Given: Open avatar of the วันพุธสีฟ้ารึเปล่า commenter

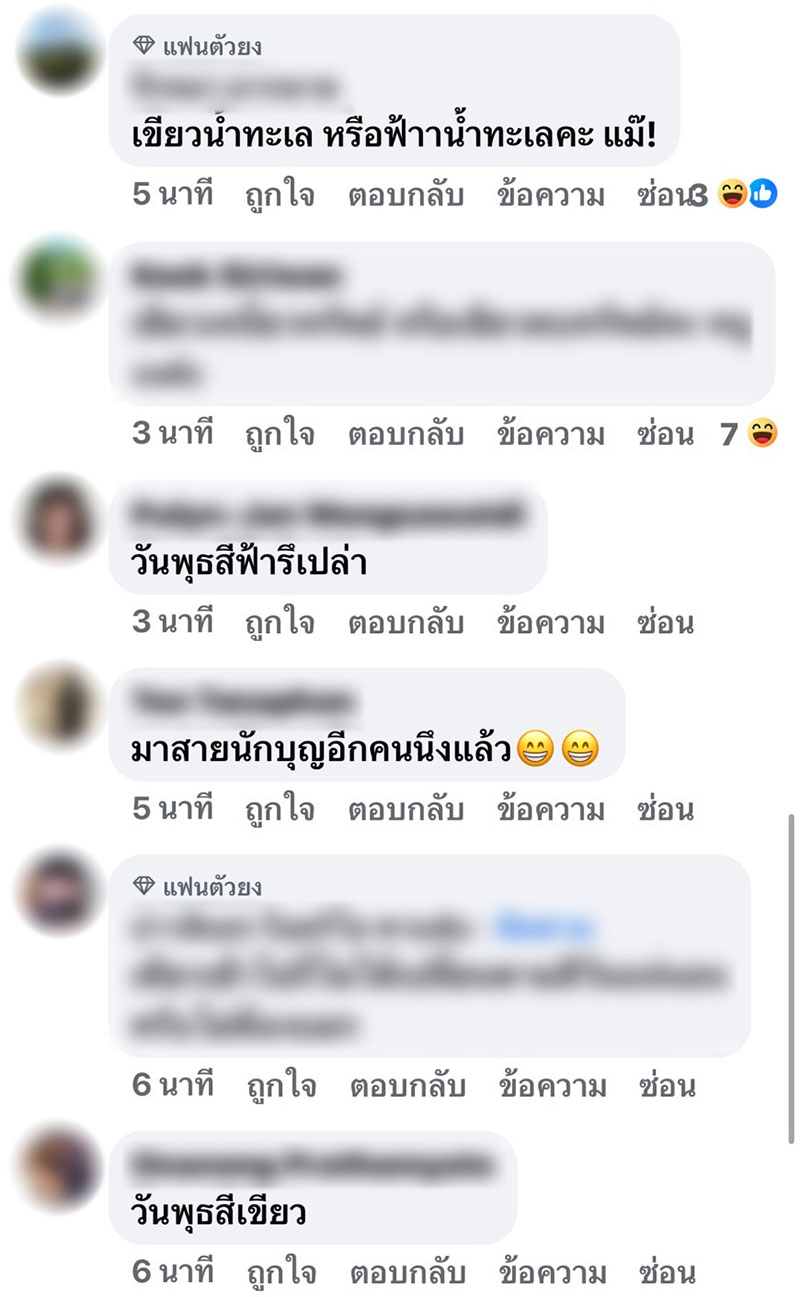Looking at the screenshot, I should tap(60, 518).
